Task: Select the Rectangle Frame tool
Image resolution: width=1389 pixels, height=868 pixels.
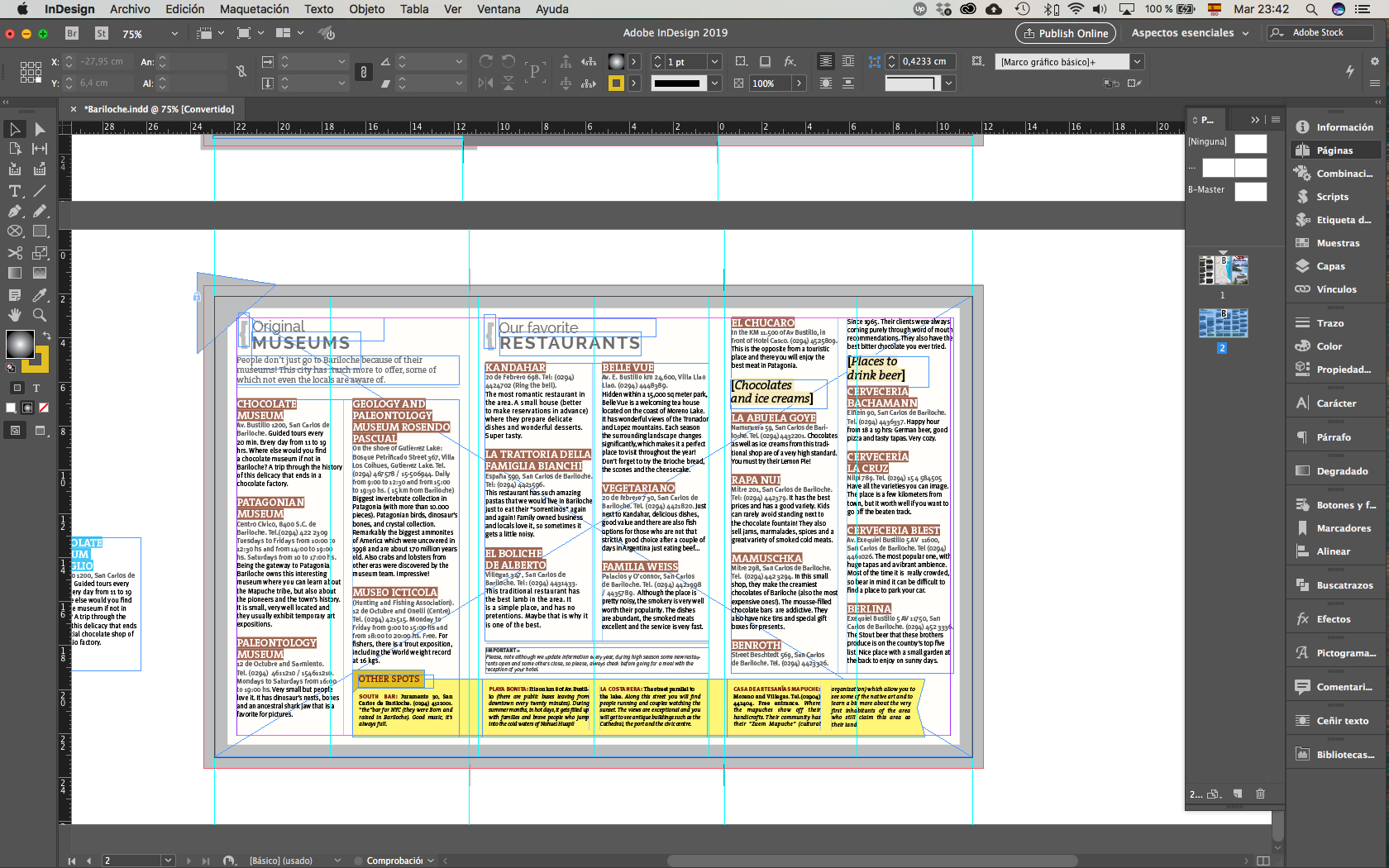Action: (15, 231)
